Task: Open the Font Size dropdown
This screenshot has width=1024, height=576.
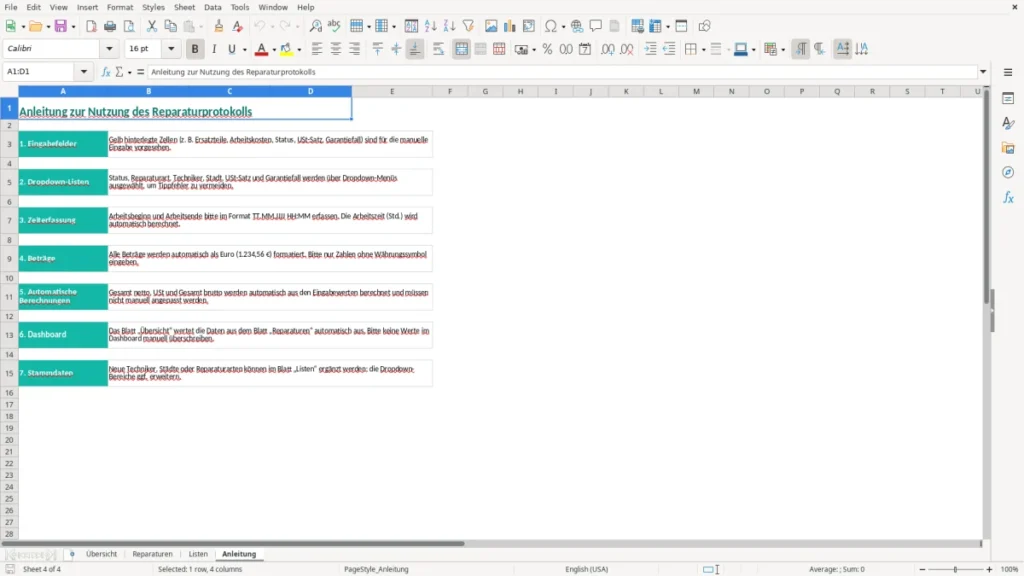Action: [x=171, y=48]
